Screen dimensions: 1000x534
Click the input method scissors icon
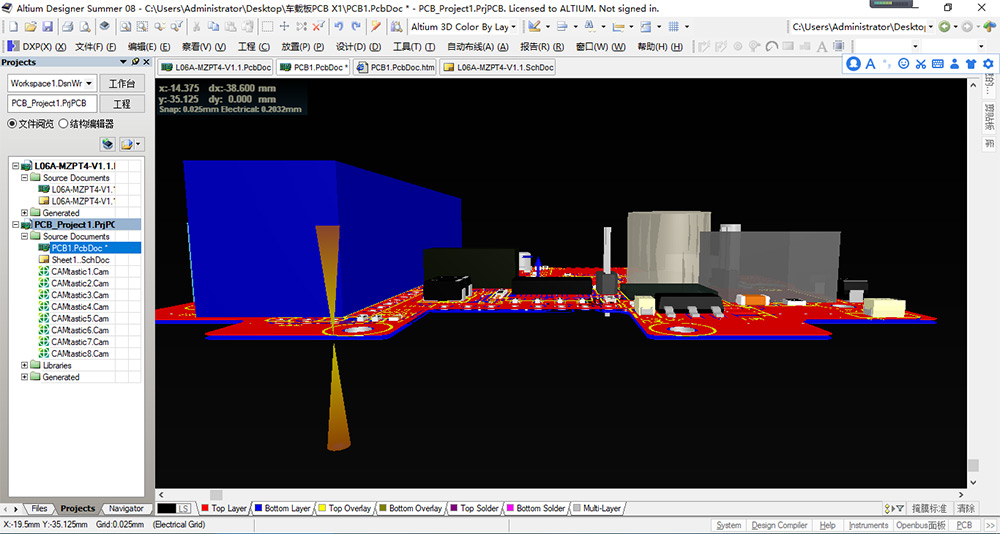920,64
